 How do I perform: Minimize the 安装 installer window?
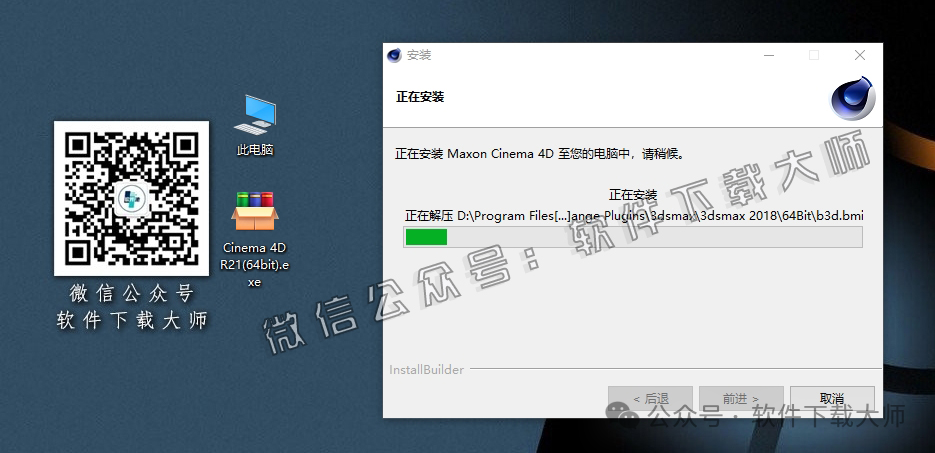point(769,55)
